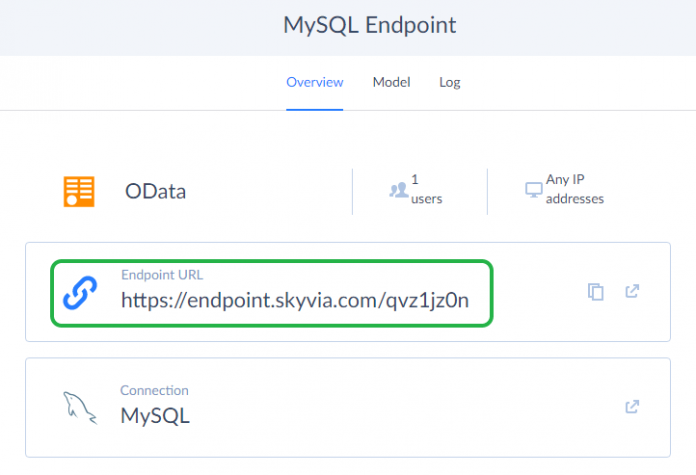Click the orange OData endpoint icon

[78, 191]
